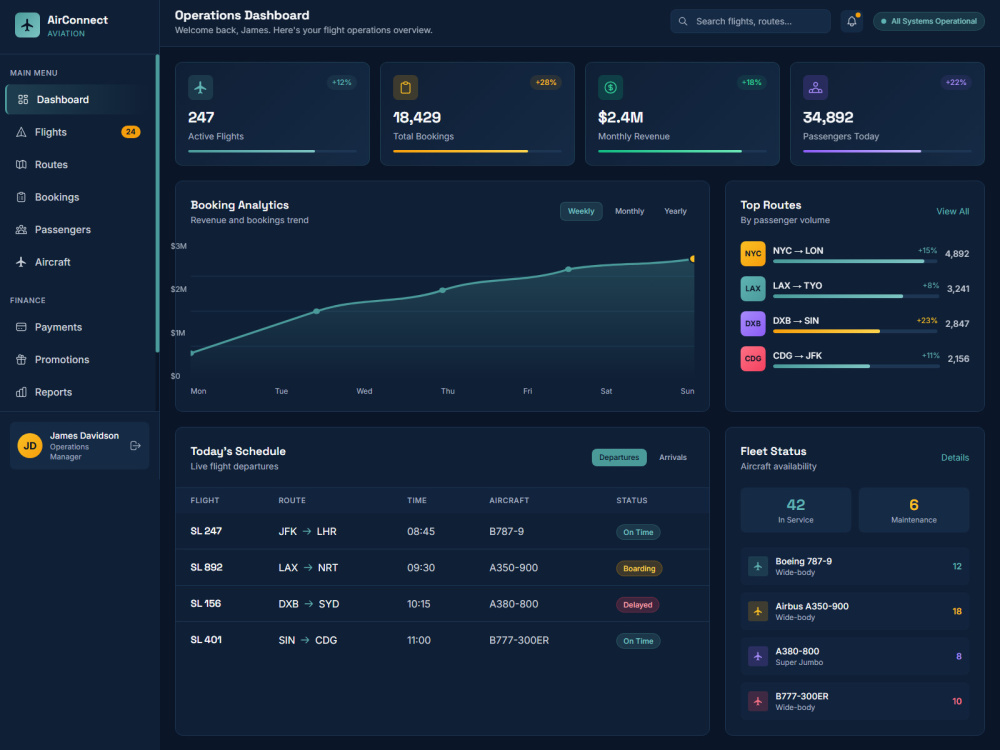Click the Passengers group icon in sidebar
This screenshot has width=1000, height=750.
21,230
